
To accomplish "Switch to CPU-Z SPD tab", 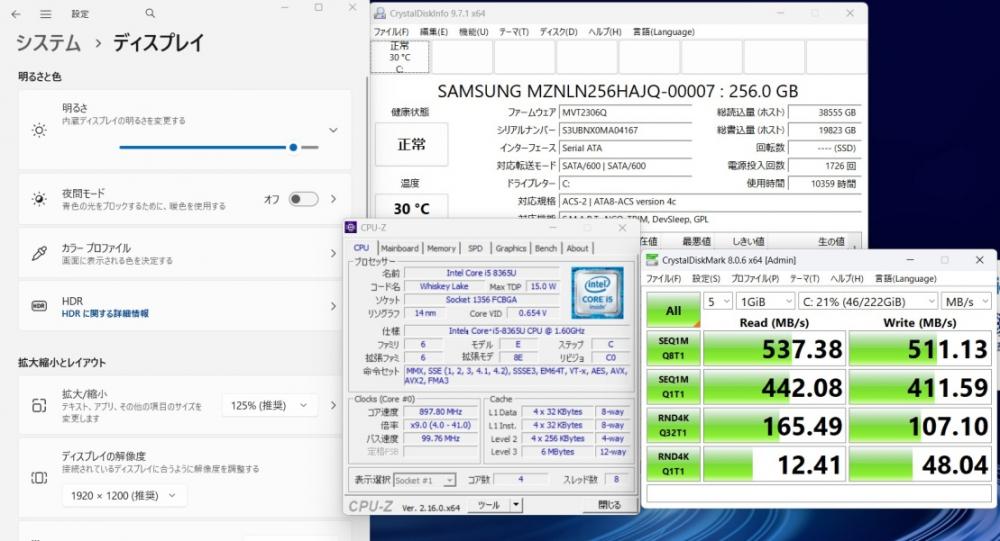I will (475, 248).
